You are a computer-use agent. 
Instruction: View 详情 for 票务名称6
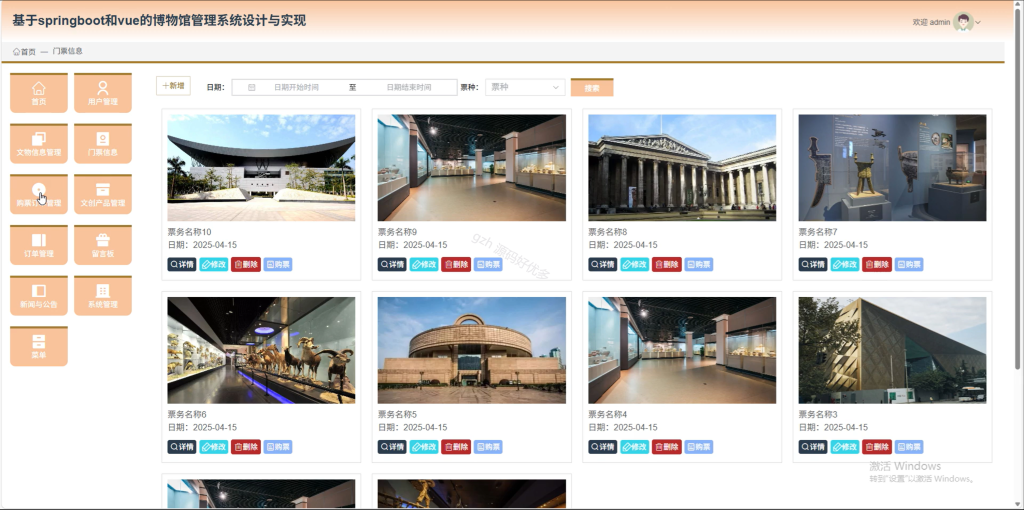pyautogui.click(x=182, y=447)
